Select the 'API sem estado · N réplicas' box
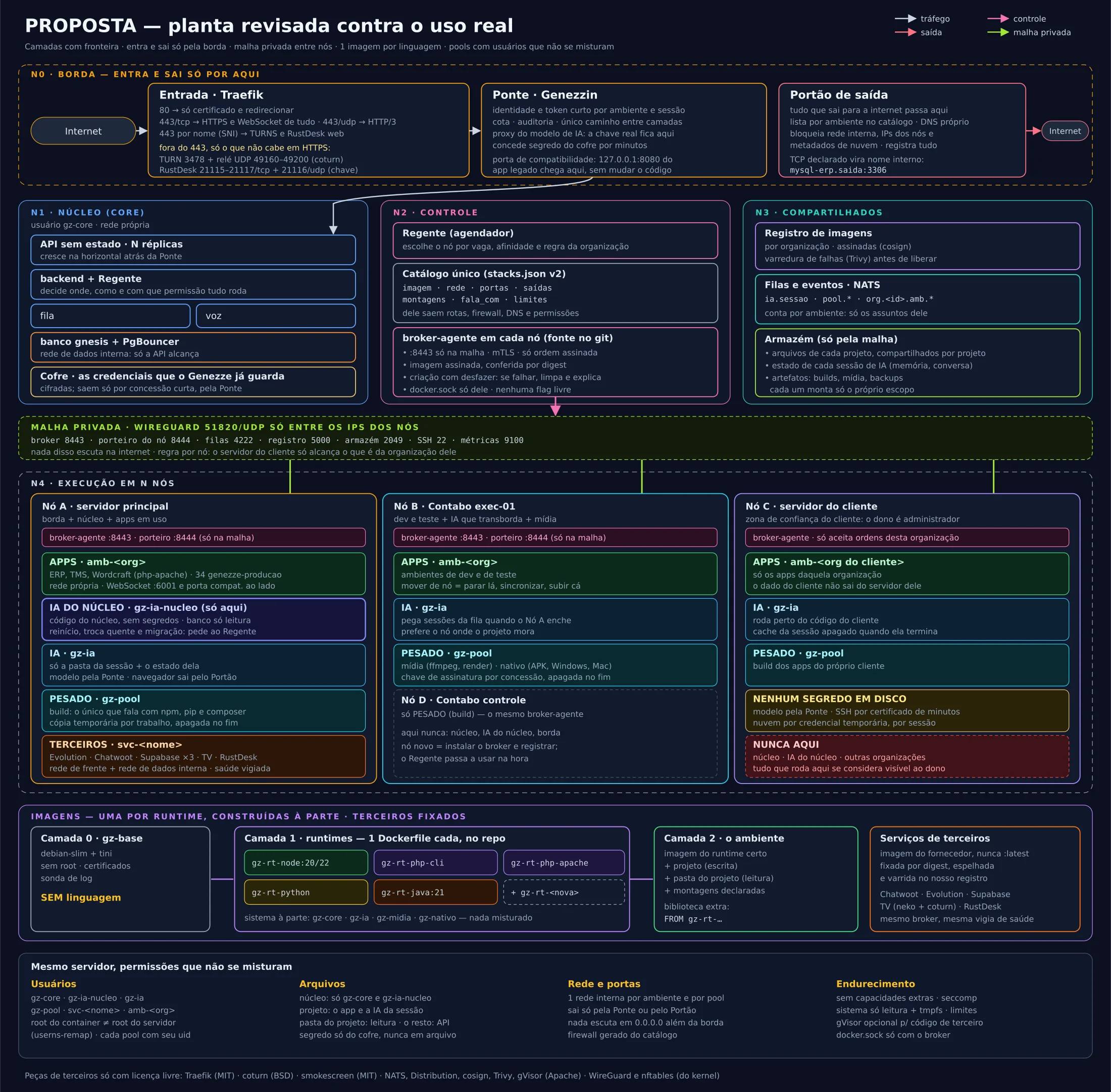Image resolution: width=1111 pixels, height=1092 pixels. [x=193, y=249]
